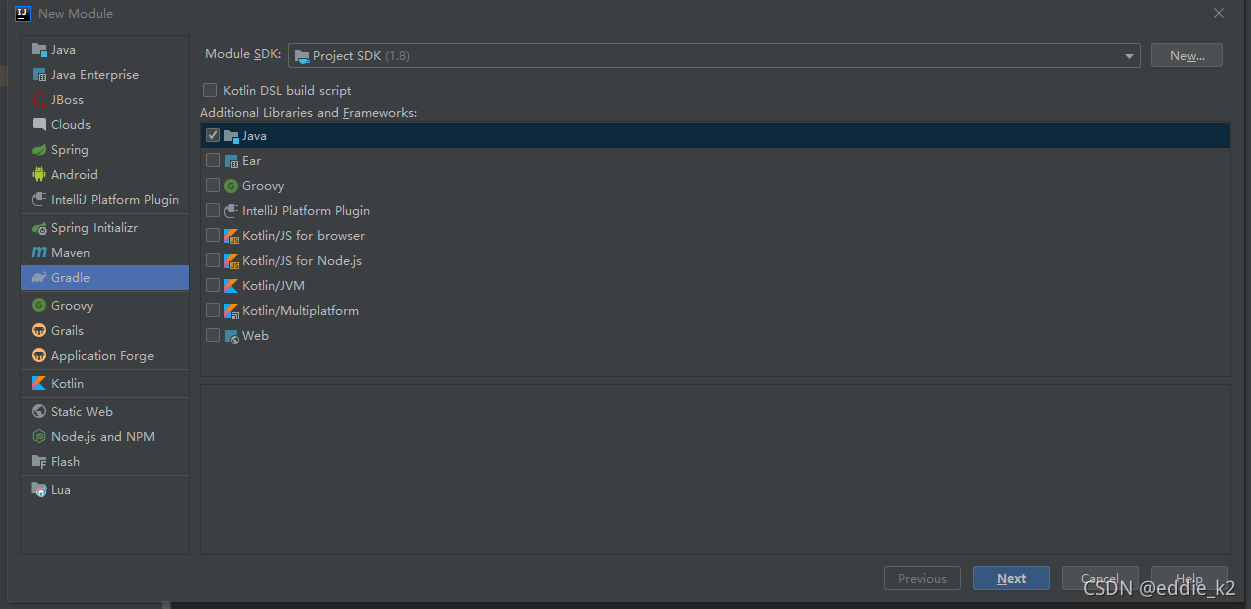
Task: Click the Previous button
Action: pyautogui.click(x=922, y=578)
